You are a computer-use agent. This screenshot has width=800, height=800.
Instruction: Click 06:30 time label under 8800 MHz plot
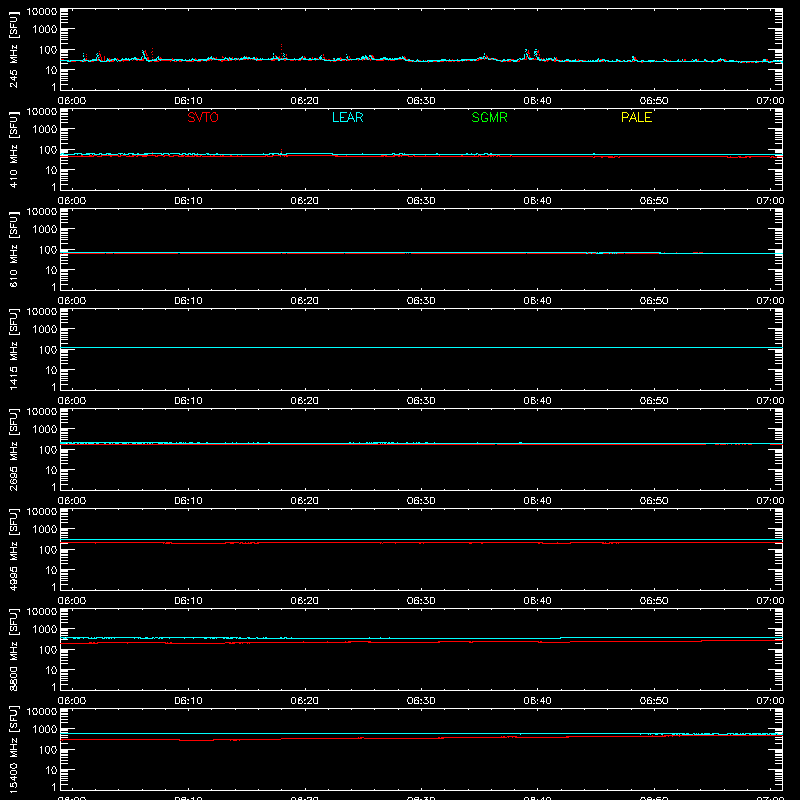421,701
